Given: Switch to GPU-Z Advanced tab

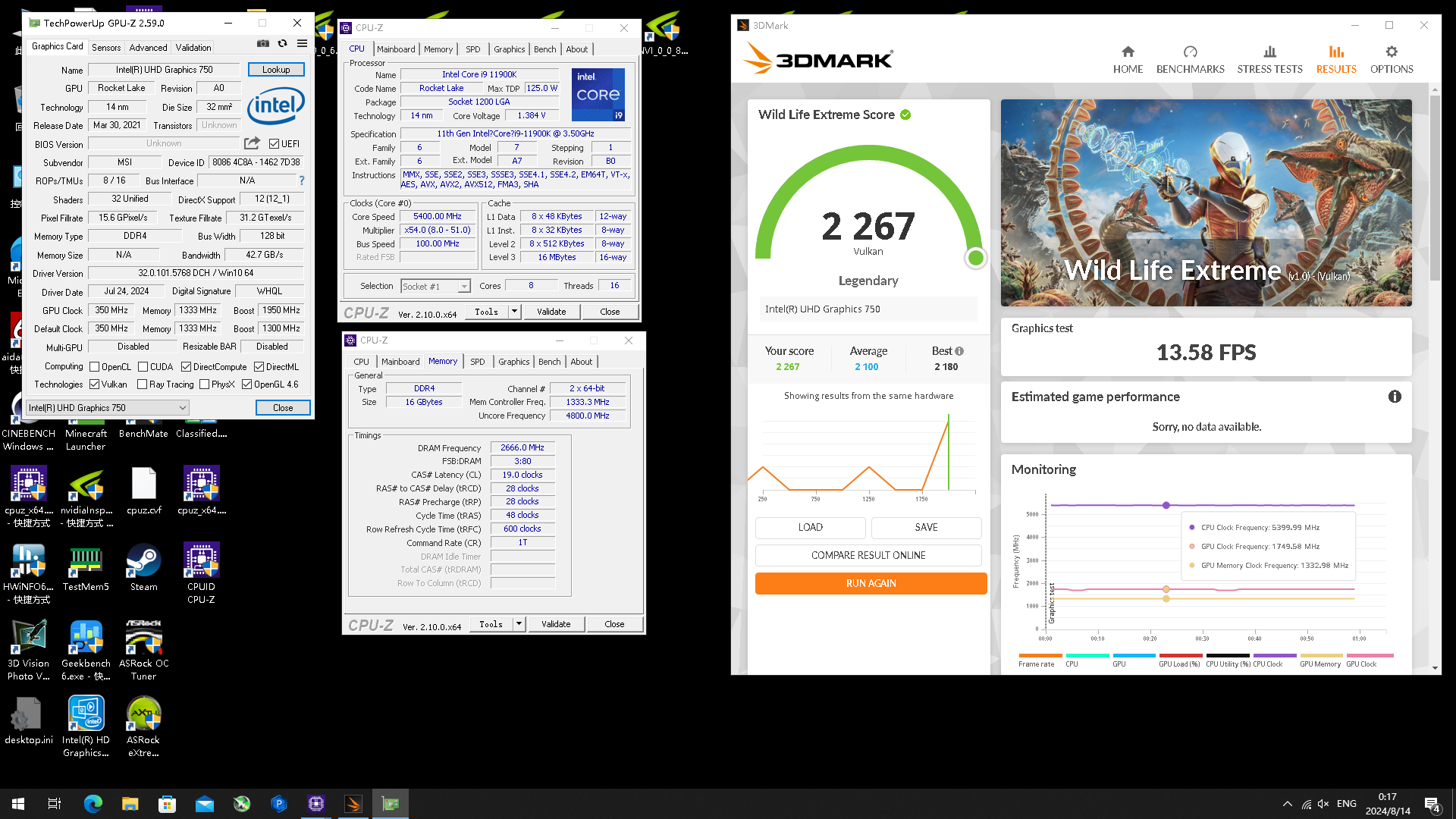Looking at the screenshot, I should click(148, 47).
